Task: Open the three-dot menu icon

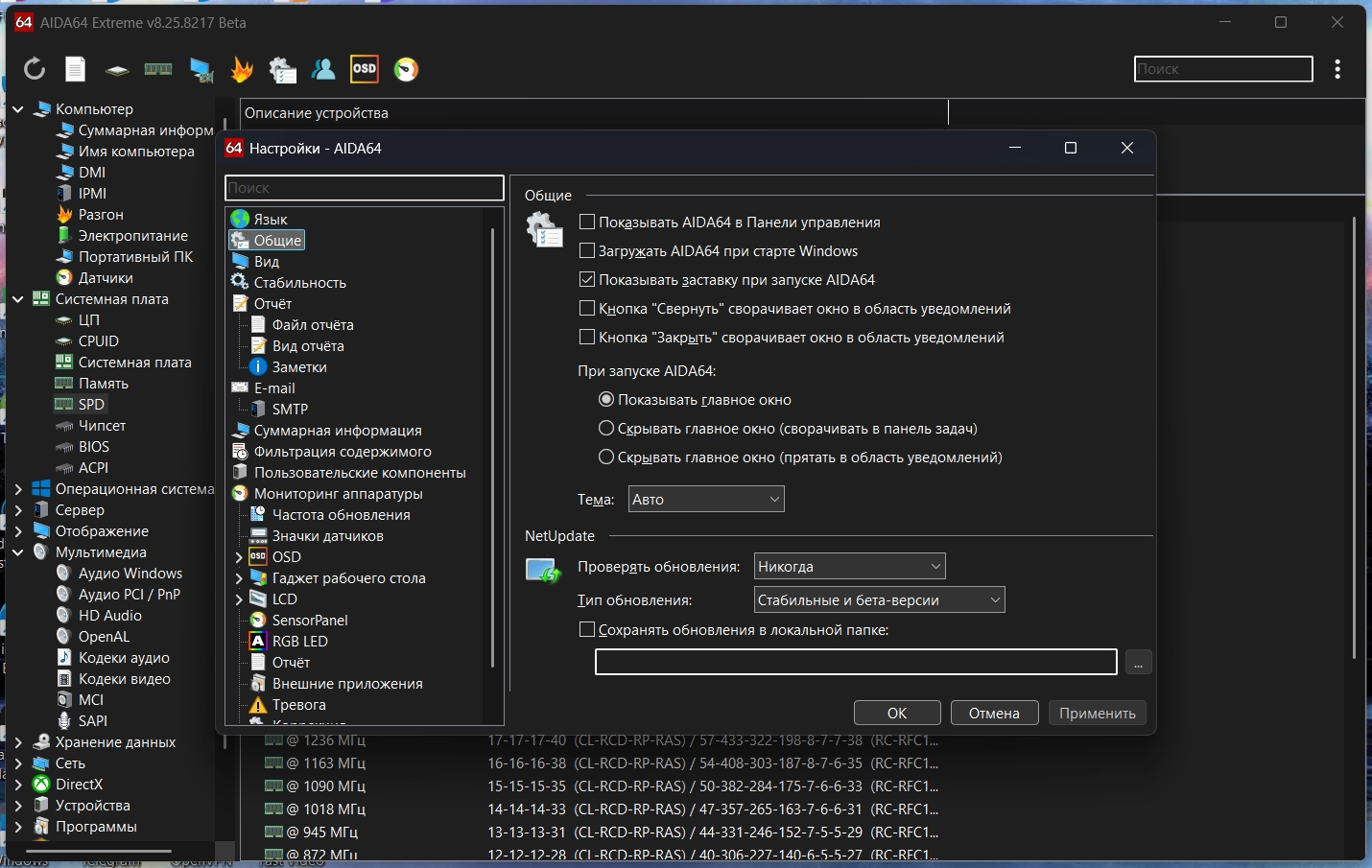Action: tap(1337, 69)
